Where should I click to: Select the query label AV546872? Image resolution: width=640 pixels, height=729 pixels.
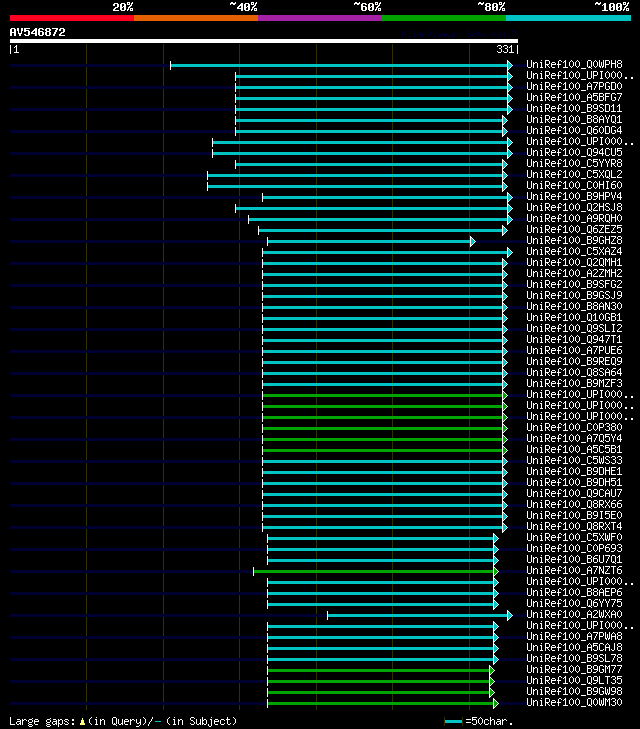click(38, 32)
